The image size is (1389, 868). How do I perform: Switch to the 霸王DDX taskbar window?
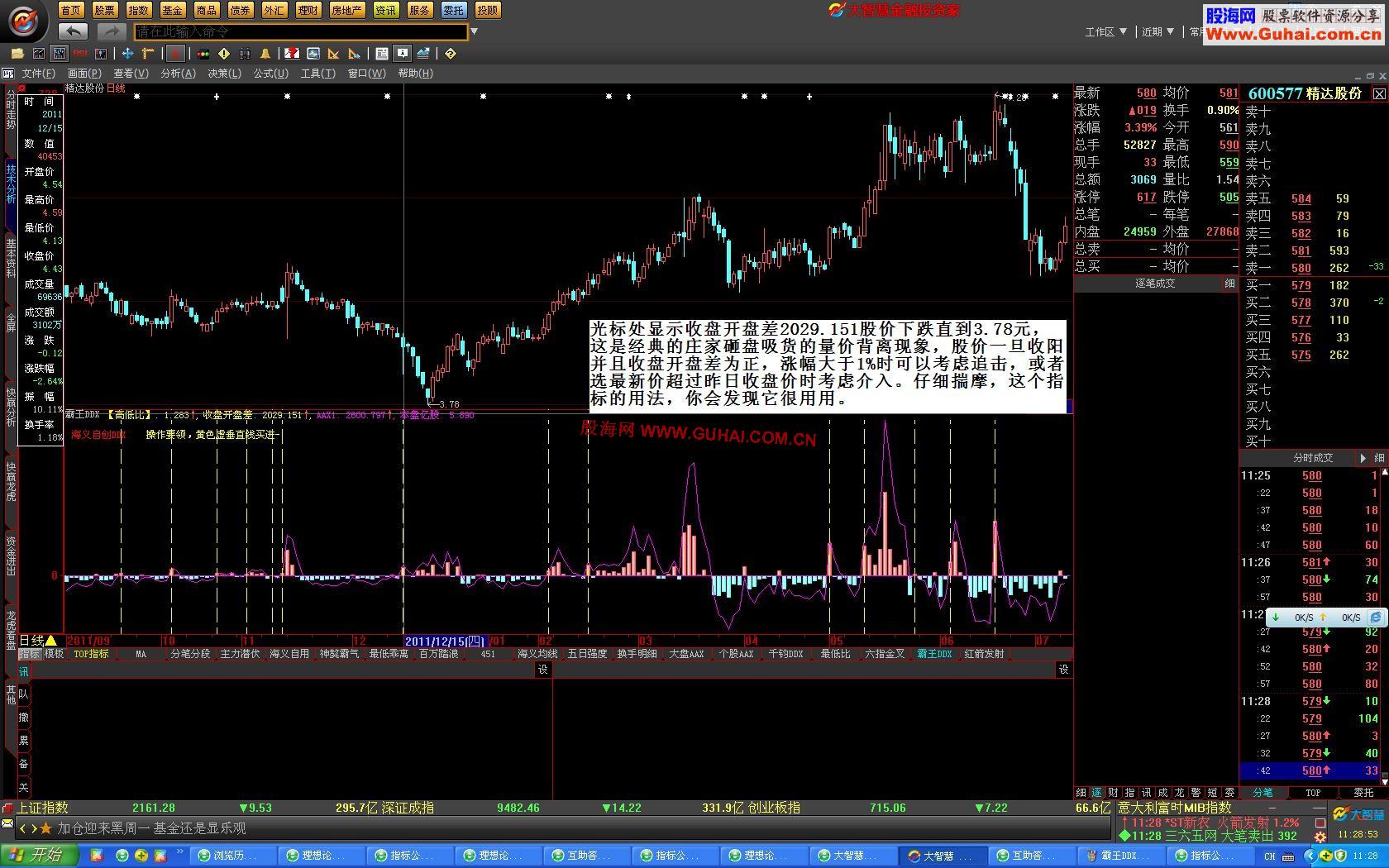pos(1120,856)
